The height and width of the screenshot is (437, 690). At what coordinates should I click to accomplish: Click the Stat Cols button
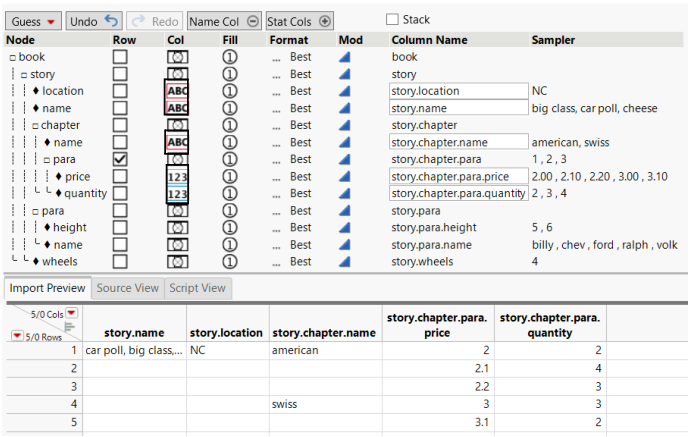point(298,21)
